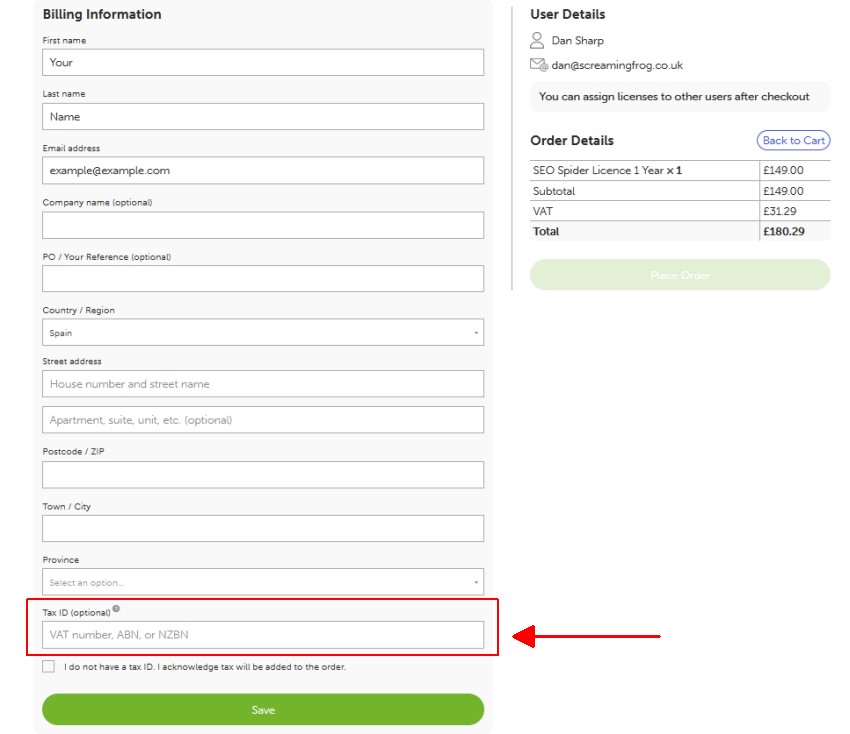Viewport: 850px width, 734px height.
Task: Expand the Country dropdown arrow
Action: pyautogui.click(x=475, y=331)
